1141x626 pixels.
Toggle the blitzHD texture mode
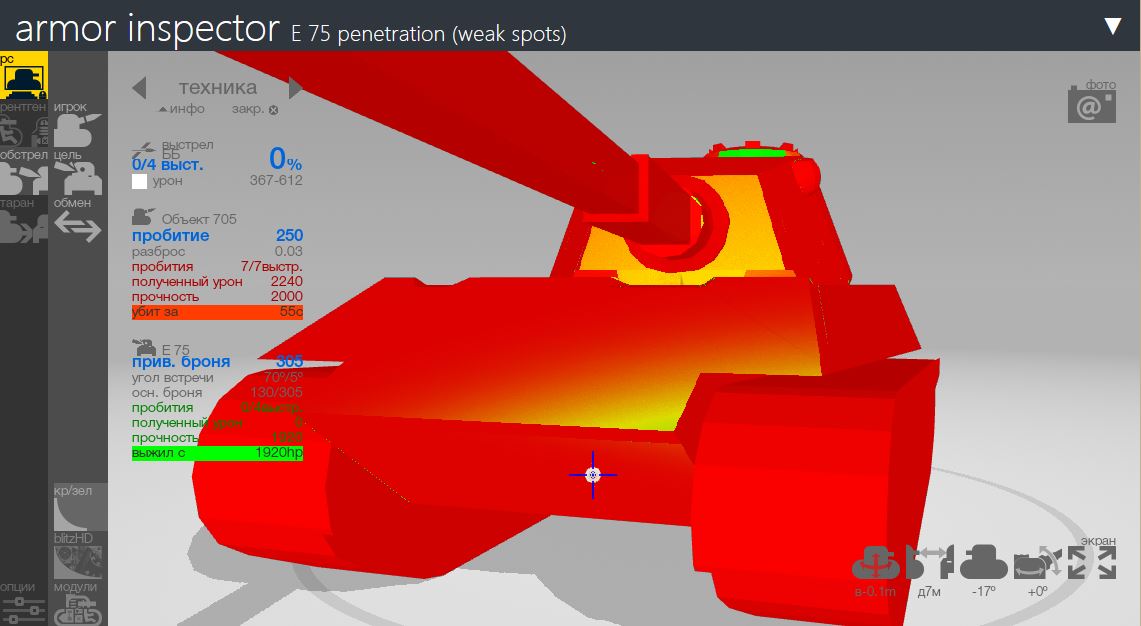click(79, 555)
